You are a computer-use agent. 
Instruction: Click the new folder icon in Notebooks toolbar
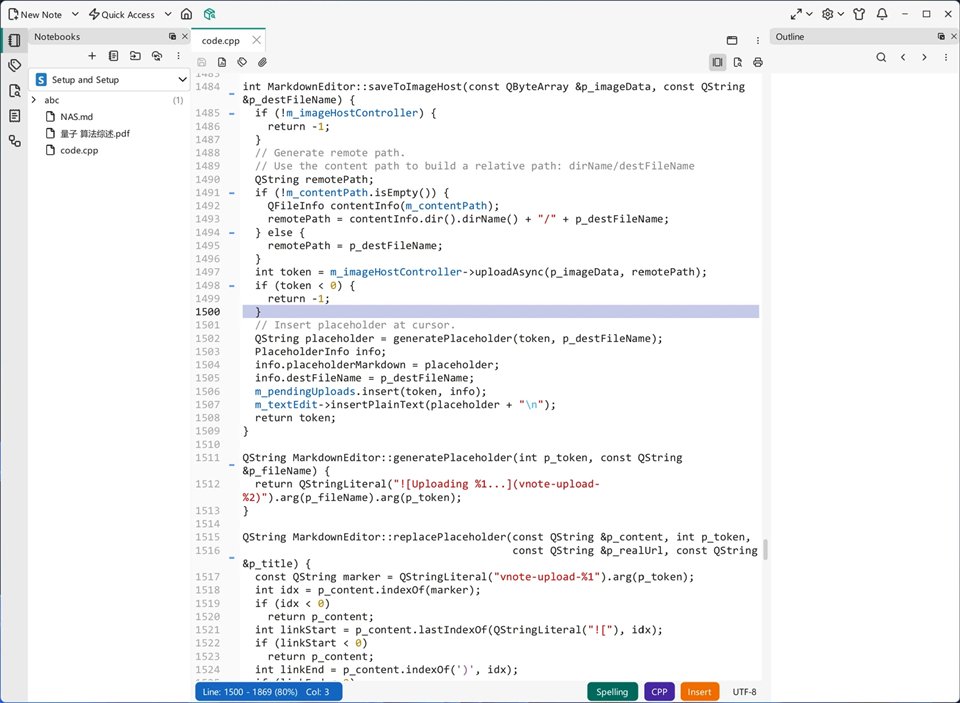[135, 56]
